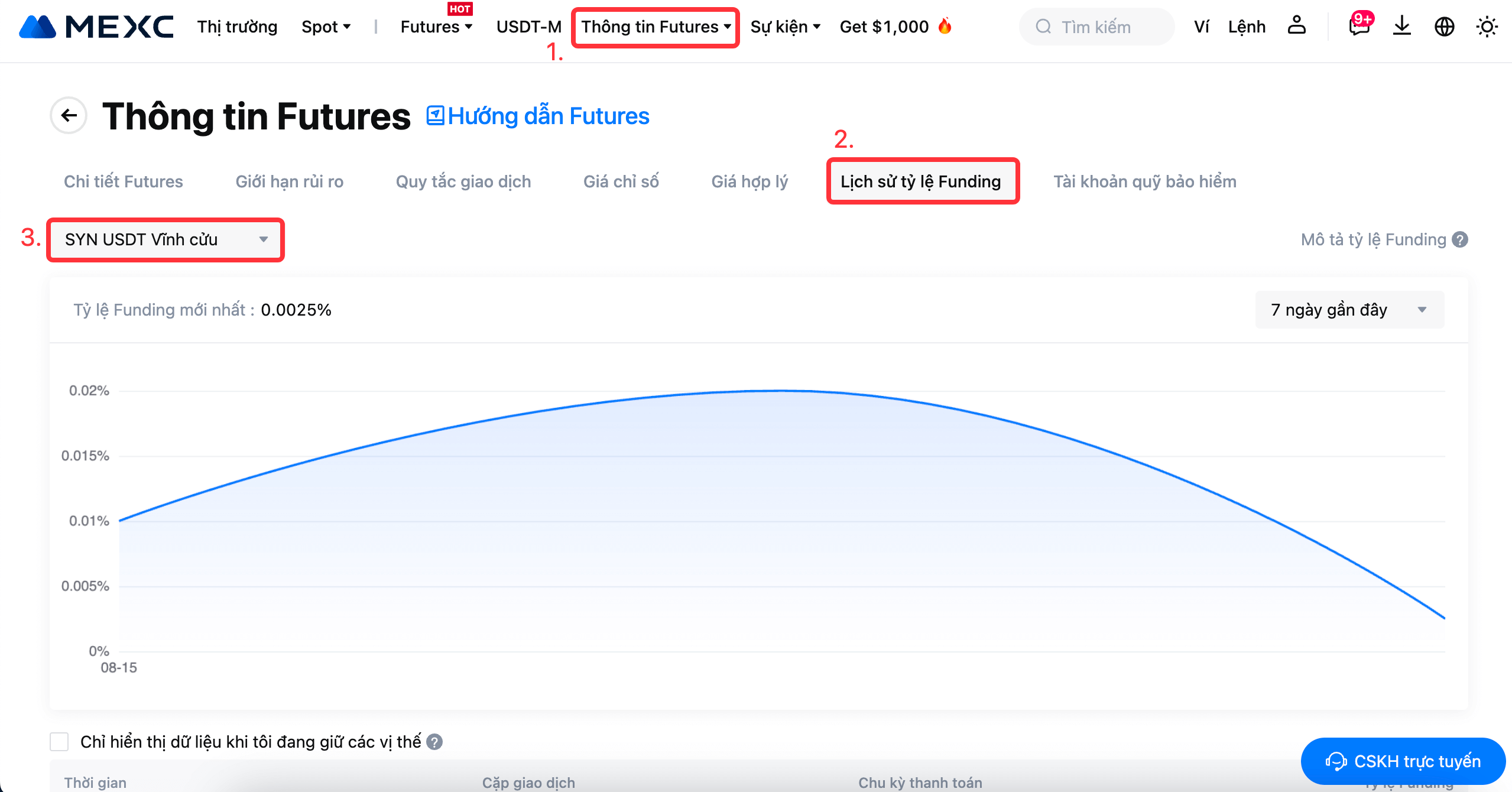
Task: Switch to Lịch sử tỷ lệ Funding tab
Action: (920, 181)
